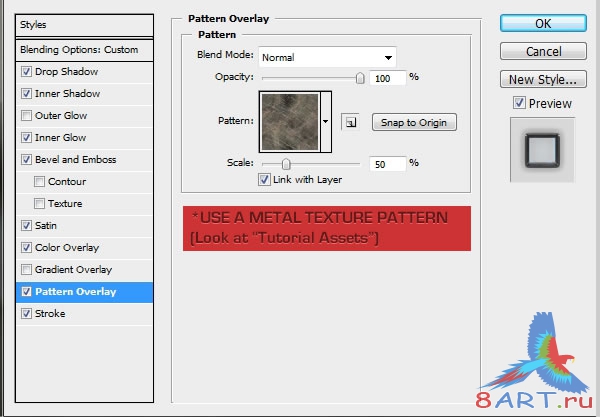Open Satin settings
The image size is (600, 417).
[46, 225]
